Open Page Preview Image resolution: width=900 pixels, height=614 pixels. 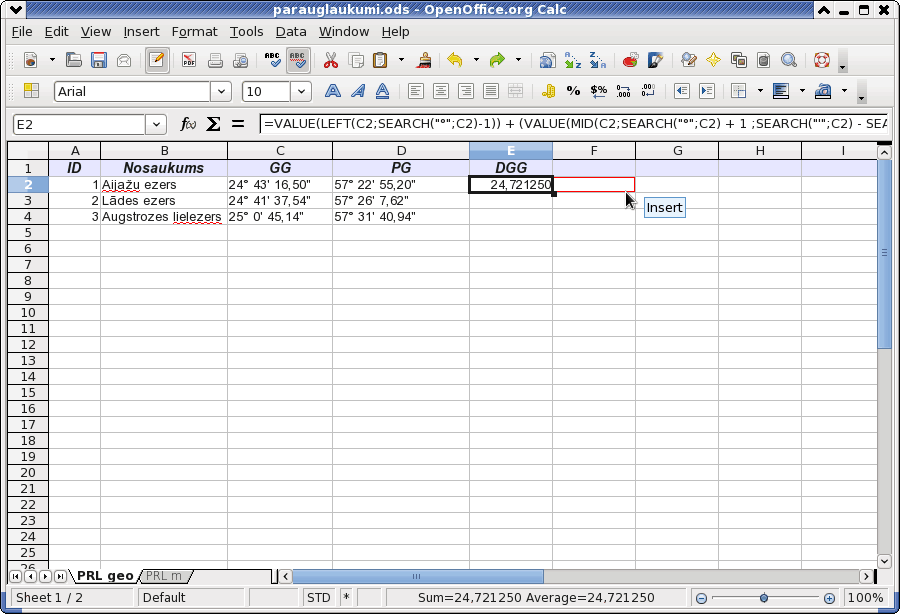240,60
